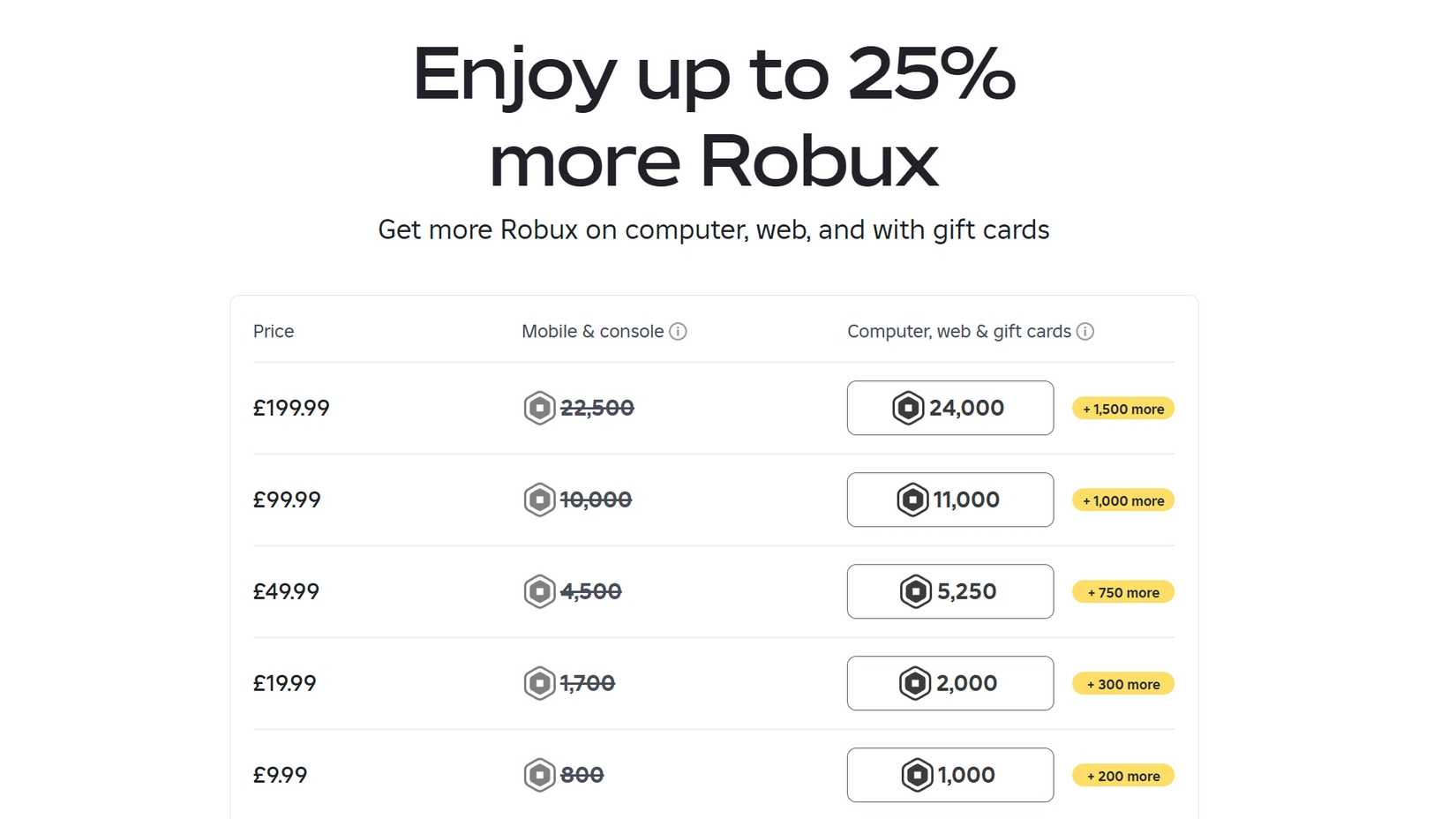Image resolution: width=1456 pixels, height=819 pixels.
Task: Click the grey Robux icon next to 22,500
Action: click(538, 408)
